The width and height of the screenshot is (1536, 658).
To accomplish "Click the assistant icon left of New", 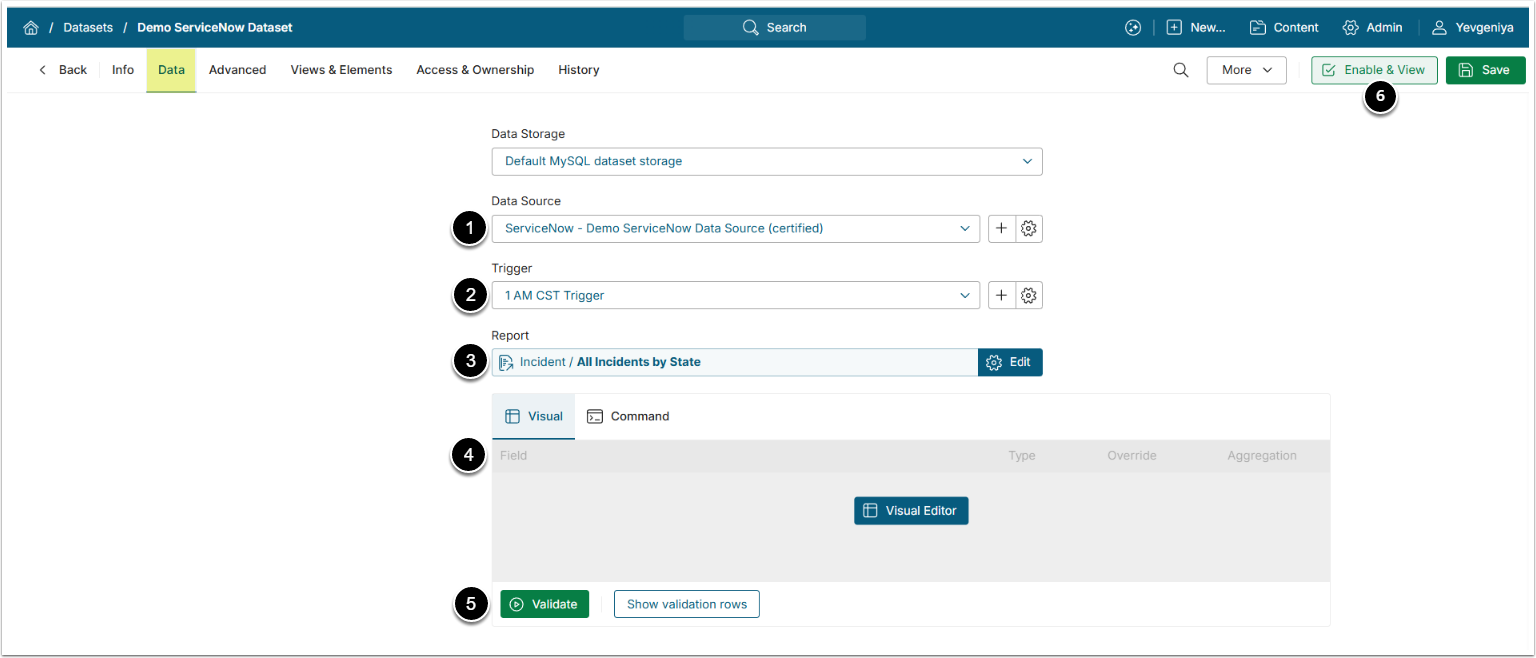I will (1133, 28).
